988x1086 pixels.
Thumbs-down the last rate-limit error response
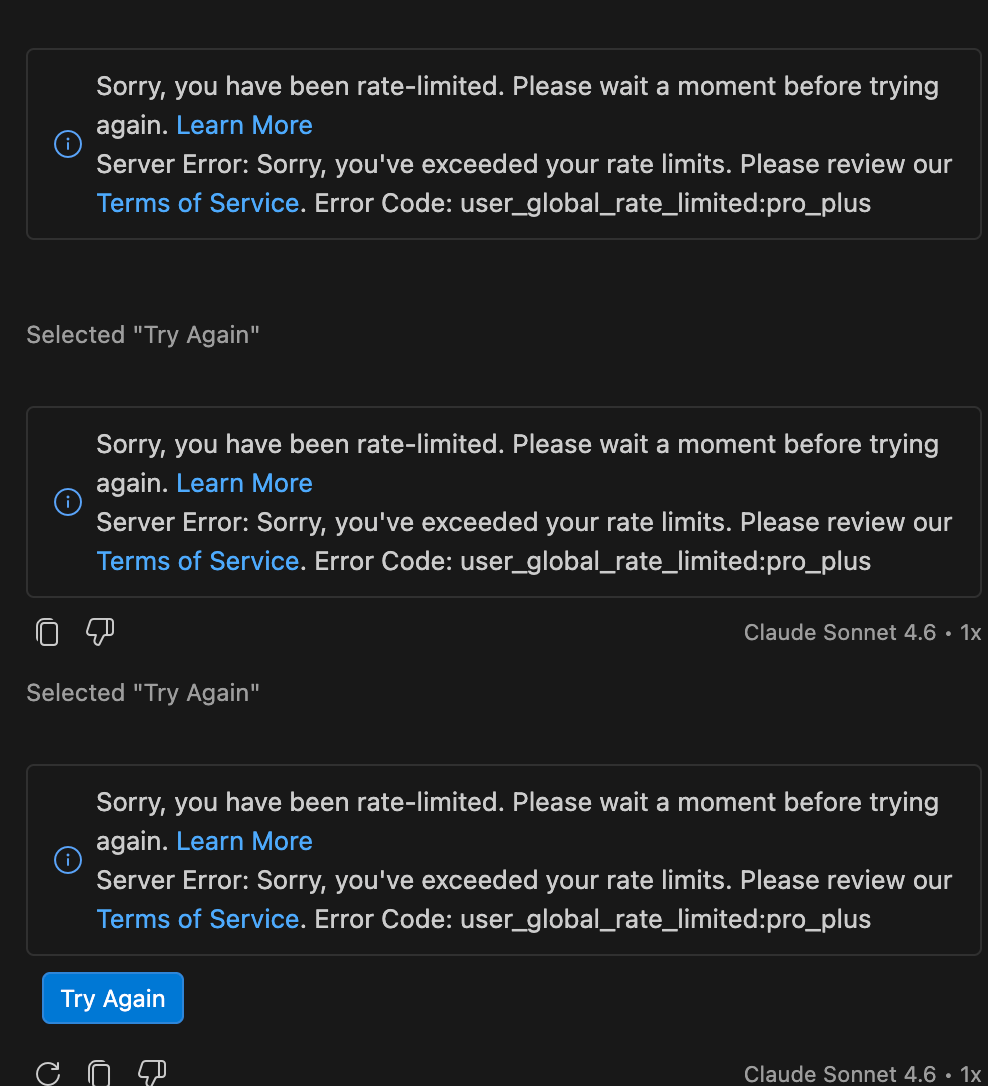tap(152, 1074)
